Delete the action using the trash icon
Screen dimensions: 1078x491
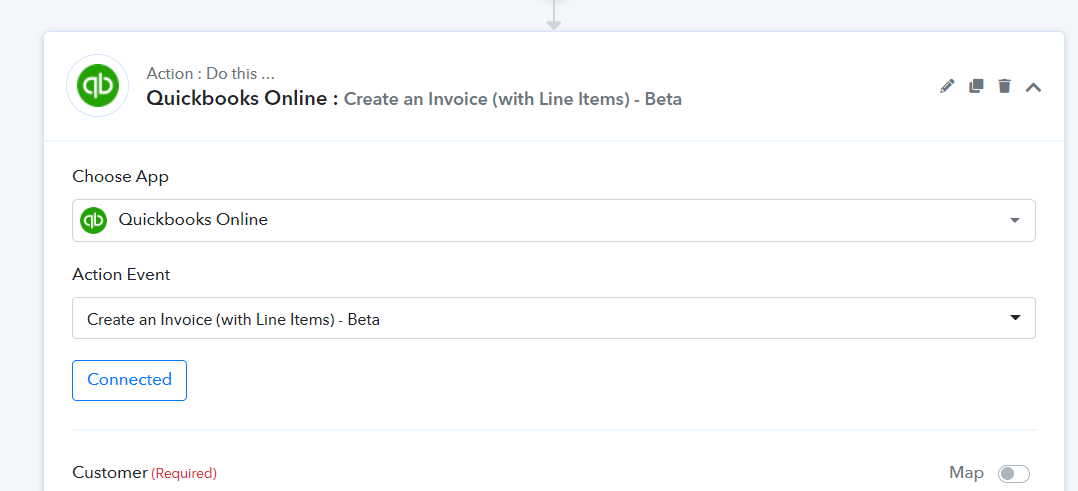point(1004,86)
